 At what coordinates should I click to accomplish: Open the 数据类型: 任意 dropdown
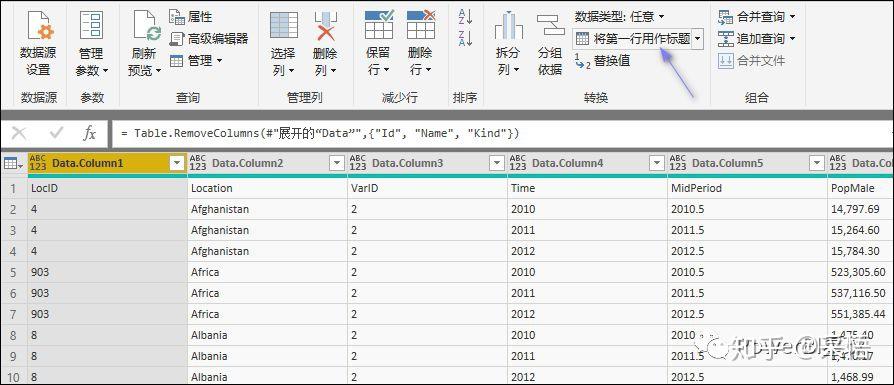(620, 17)
